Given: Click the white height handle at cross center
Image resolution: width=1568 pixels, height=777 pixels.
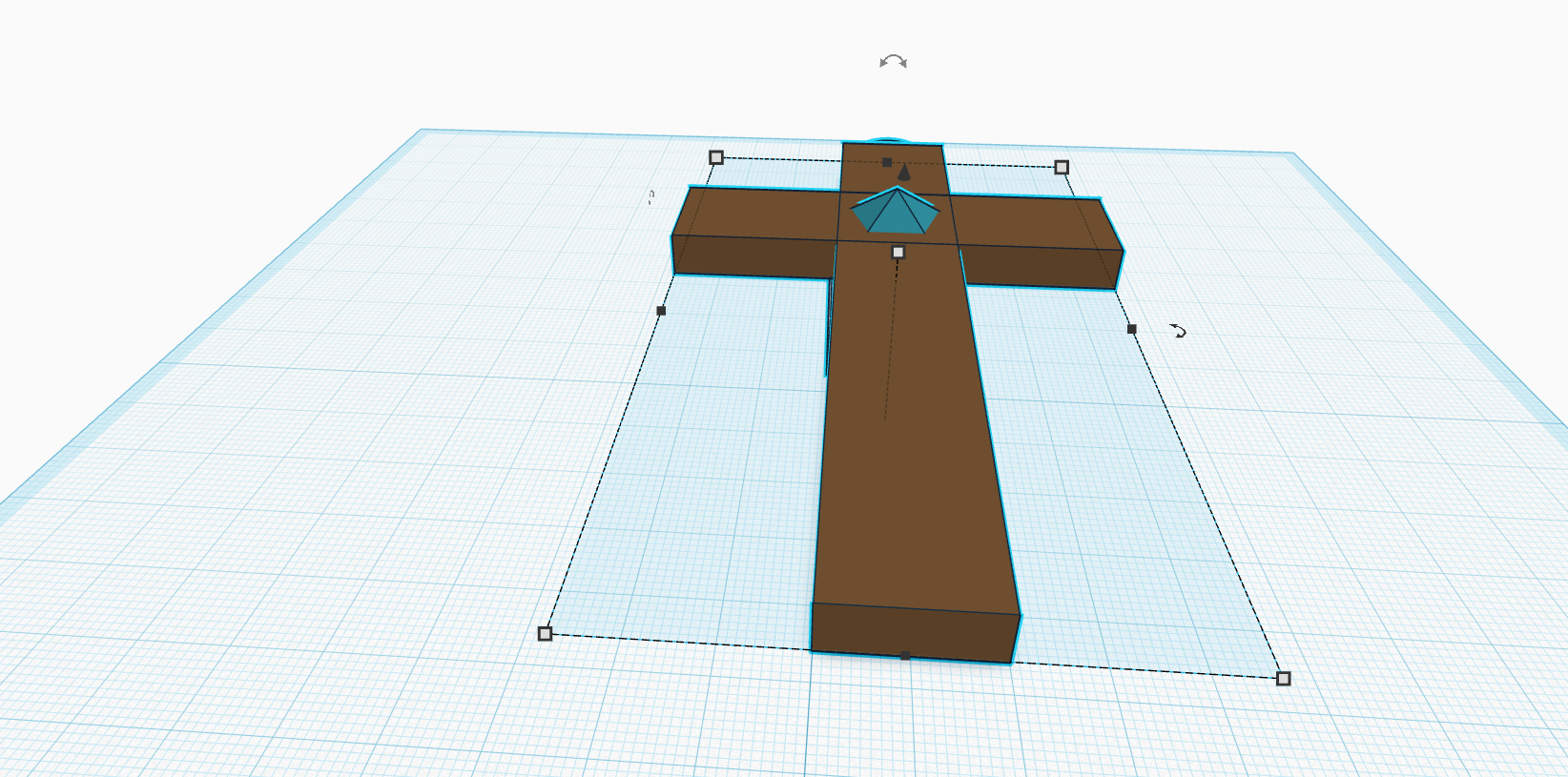Looking at the screenshot, I should pos(897,252).
